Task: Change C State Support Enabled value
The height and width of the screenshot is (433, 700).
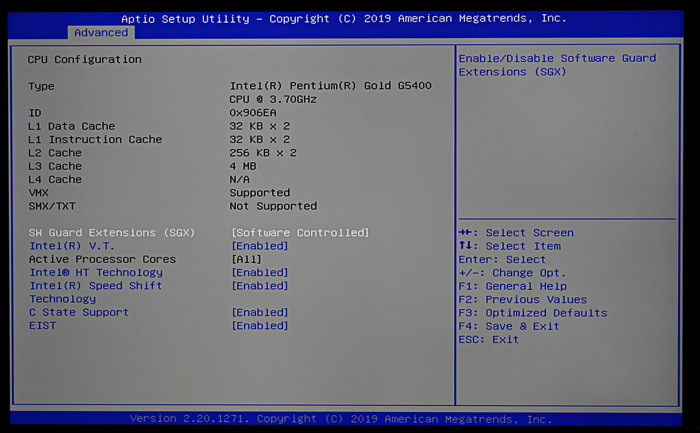Action: (x=260, y=312)
